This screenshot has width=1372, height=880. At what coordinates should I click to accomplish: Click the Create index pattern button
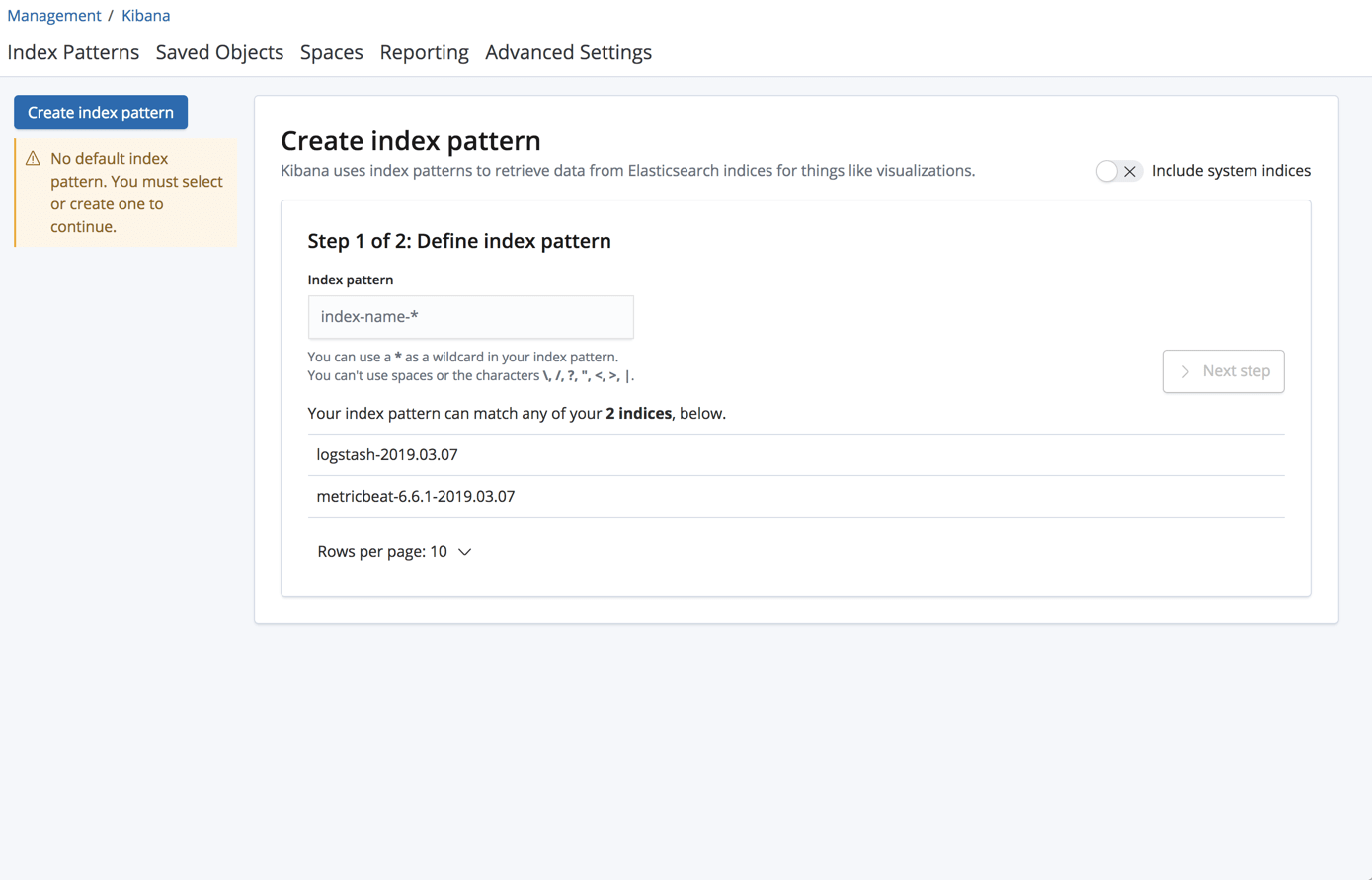click(101, 113)
